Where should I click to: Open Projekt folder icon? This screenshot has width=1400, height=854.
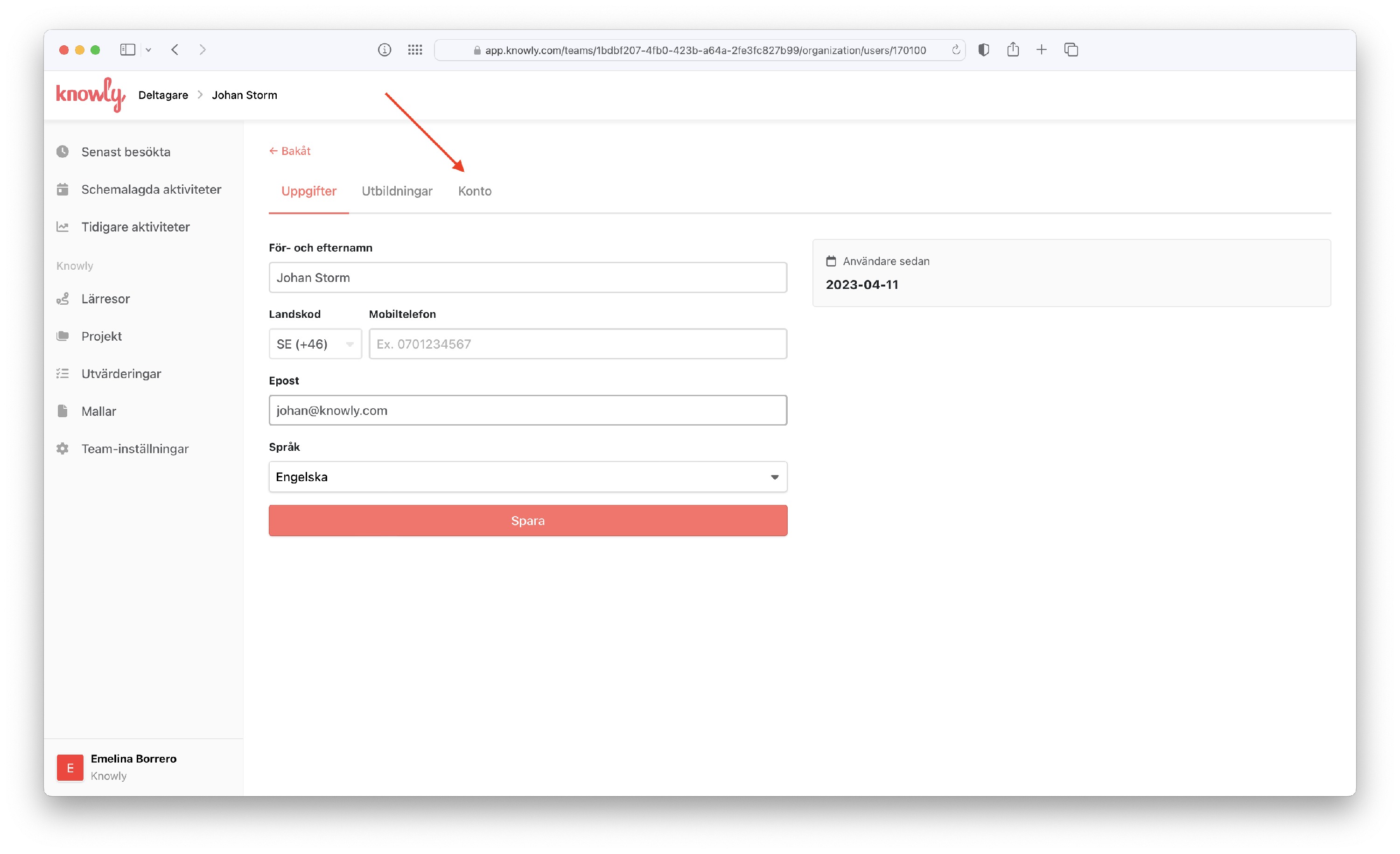click(x=63, y=336)
